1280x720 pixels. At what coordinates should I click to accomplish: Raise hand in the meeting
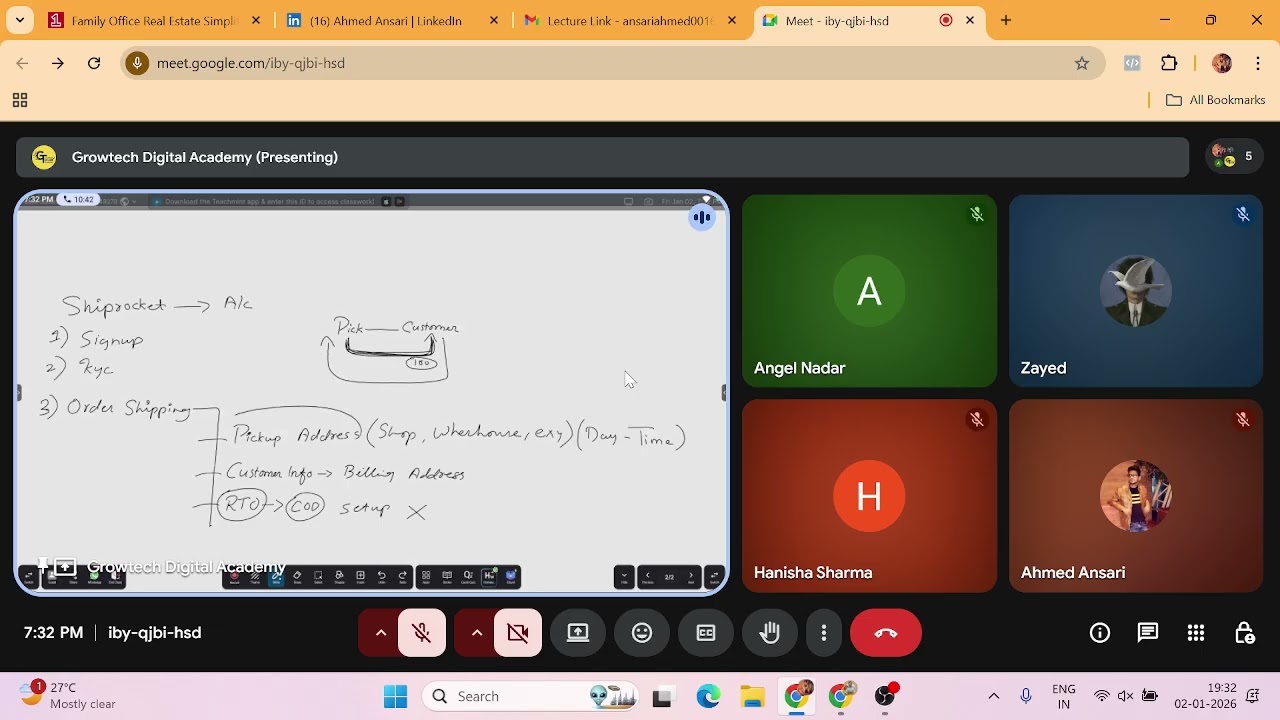click(x=770, y=633)
